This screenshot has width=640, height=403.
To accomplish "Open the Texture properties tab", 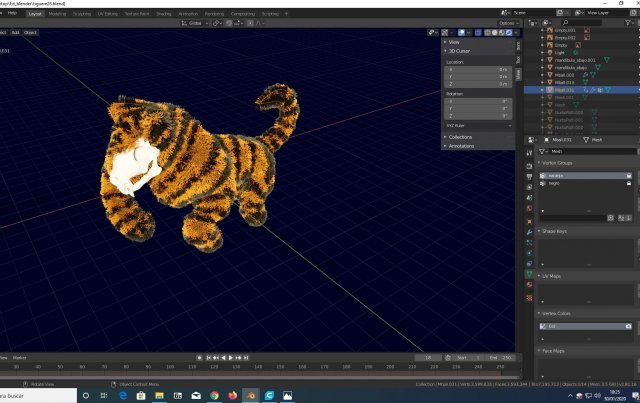I will (529, 298).
